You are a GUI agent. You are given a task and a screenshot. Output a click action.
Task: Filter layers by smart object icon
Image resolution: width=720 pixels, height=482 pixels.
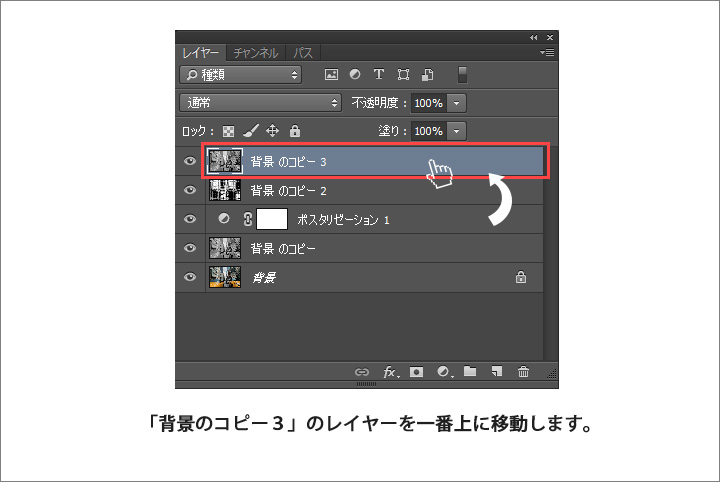(x=428, y=74)
